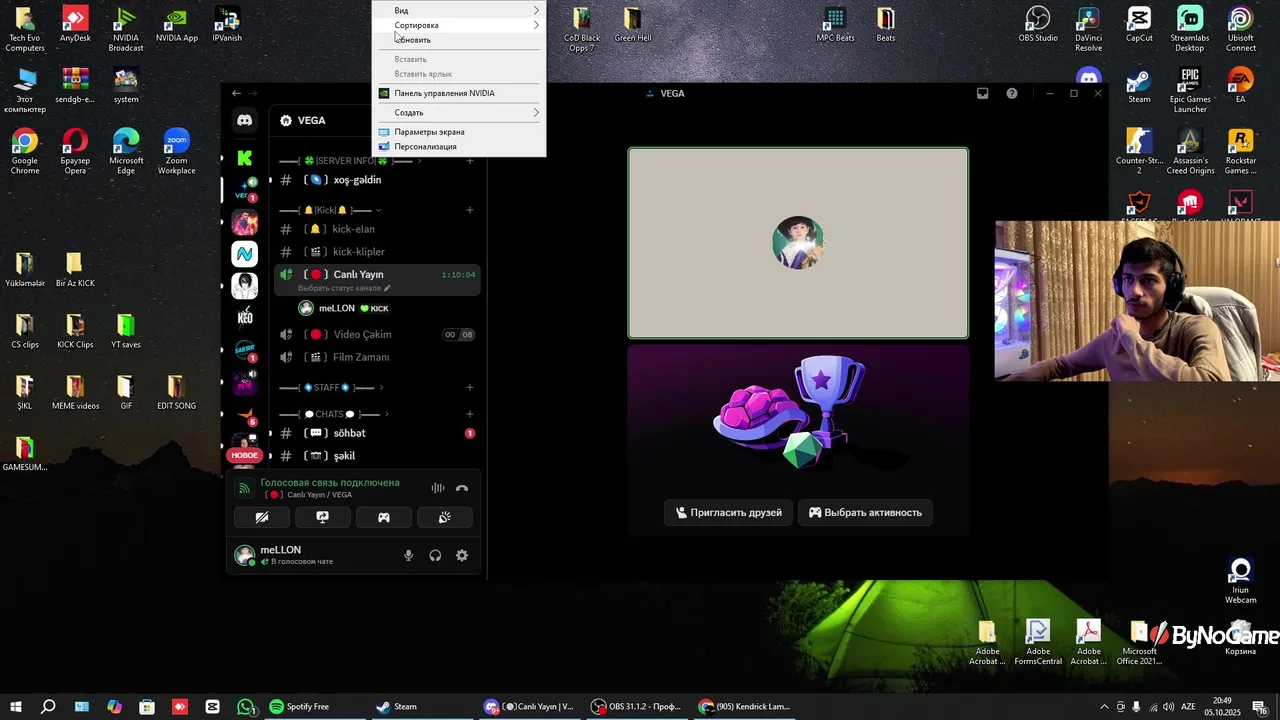Screen dimensions: 1280x720
Task: Open the kick-elan channel
Action: (x=377, y=229)
